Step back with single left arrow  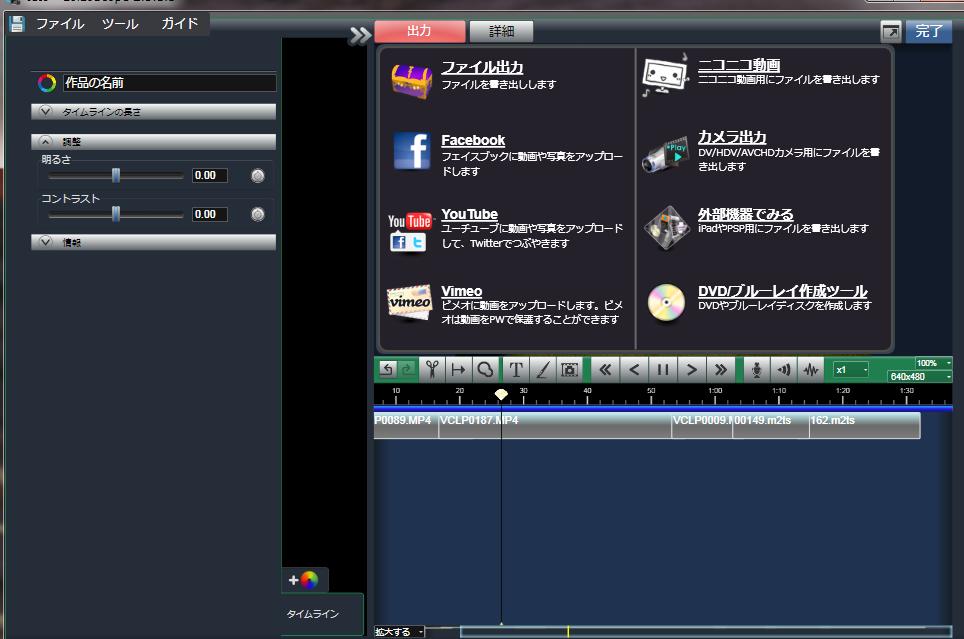coord(634,370)
